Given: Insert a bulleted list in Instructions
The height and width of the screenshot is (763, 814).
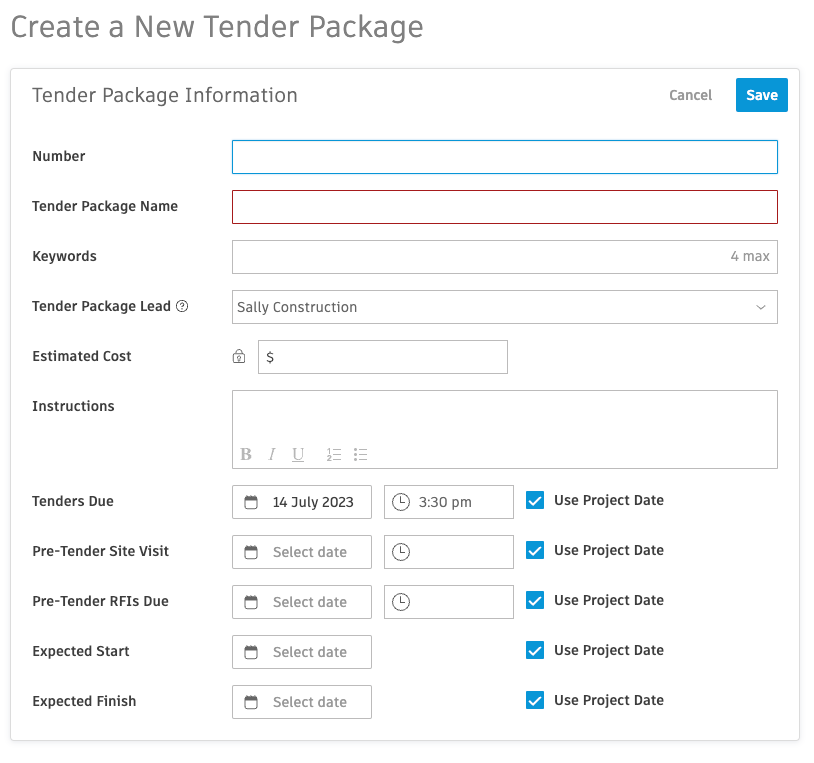Looking at the screenshot, I should 360,454.
